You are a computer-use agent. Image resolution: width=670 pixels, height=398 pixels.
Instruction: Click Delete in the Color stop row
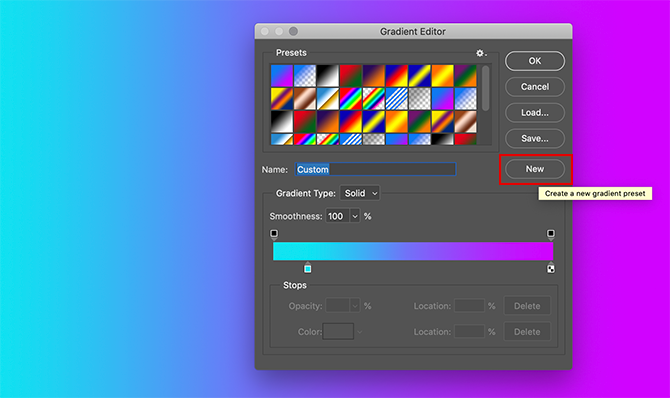(x=527, y=332)
